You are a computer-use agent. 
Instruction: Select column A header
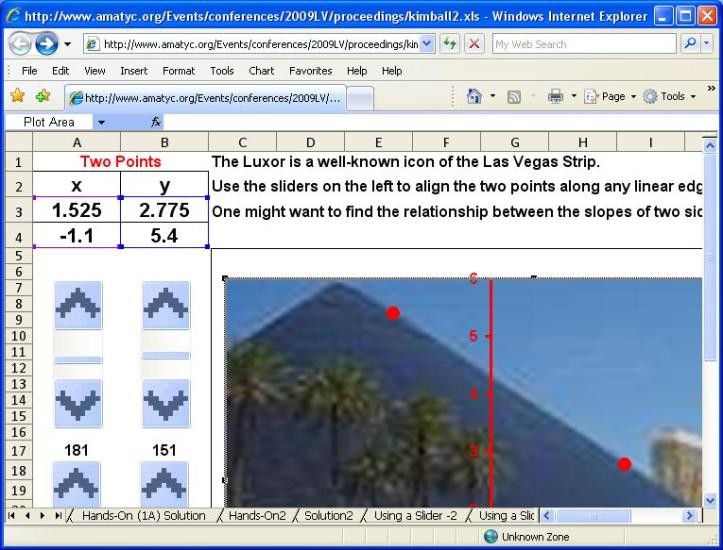tap(77, 142)
